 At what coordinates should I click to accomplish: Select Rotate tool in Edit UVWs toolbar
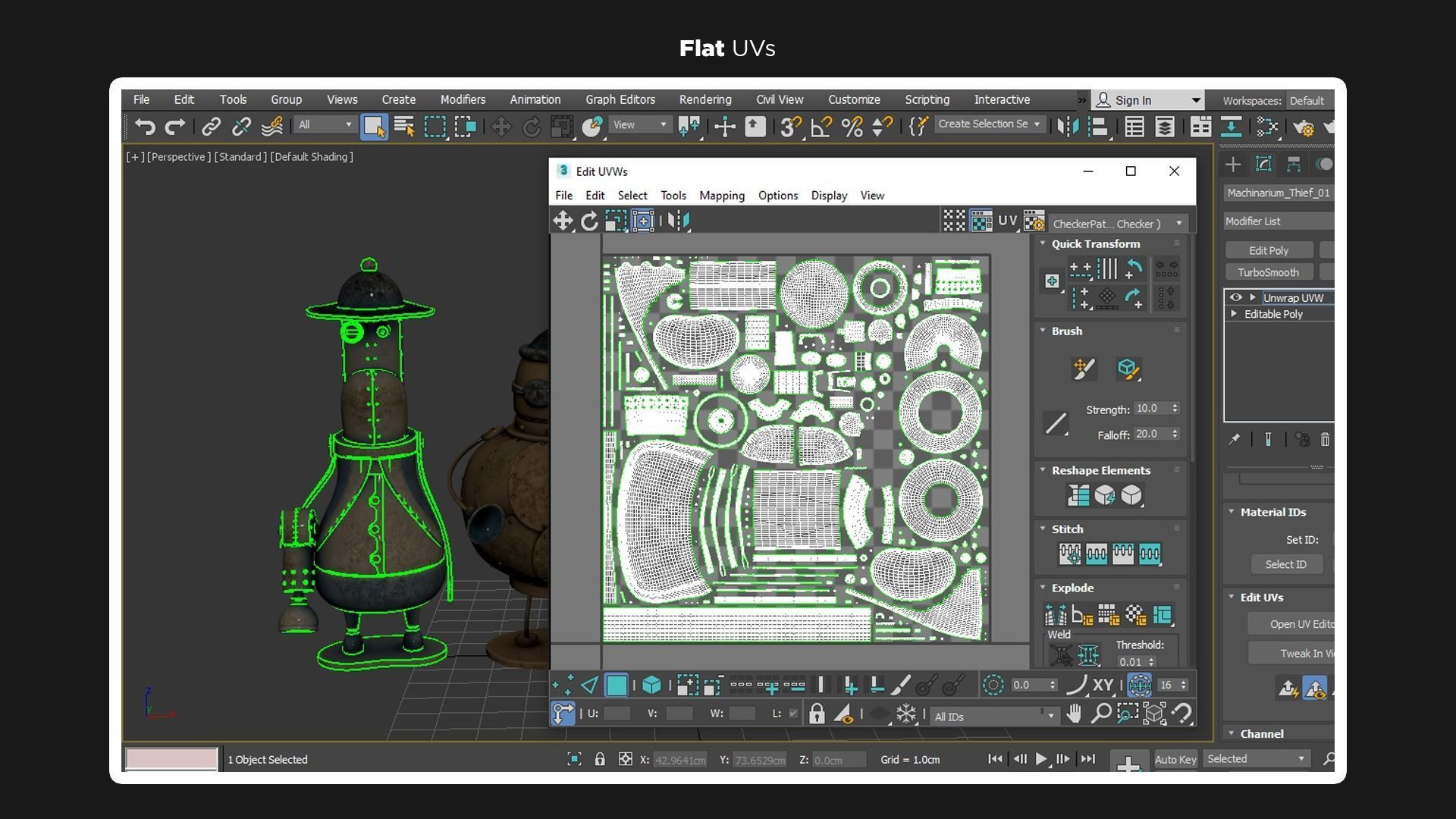(x=589, y=221)
